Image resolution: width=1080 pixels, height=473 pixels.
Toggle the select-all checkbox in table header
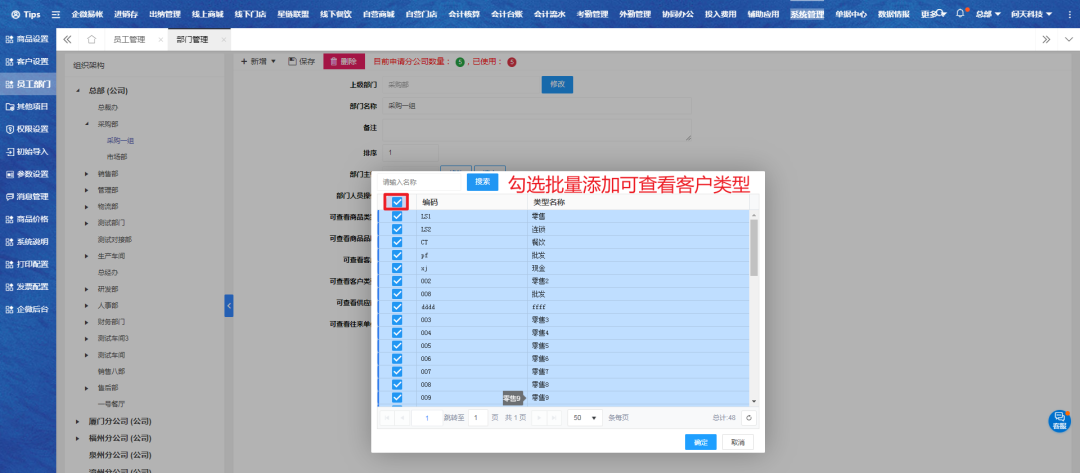pos(398,202)
